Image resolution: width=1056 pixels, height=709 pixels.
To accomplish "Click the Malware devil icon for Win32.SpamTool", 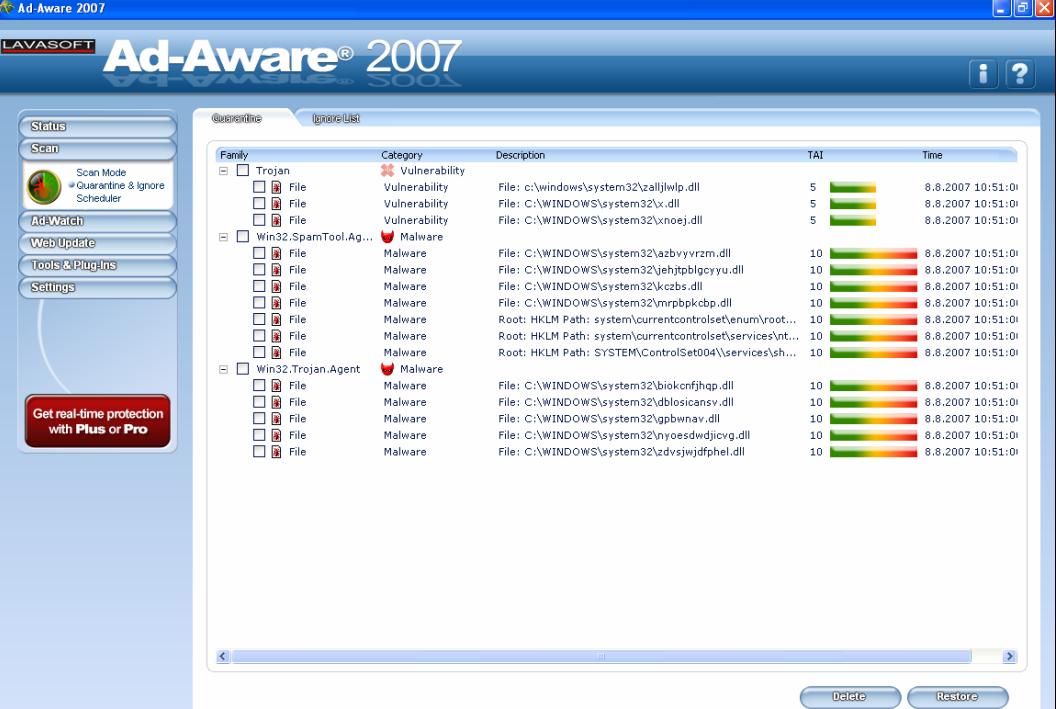I will point(387,236).
